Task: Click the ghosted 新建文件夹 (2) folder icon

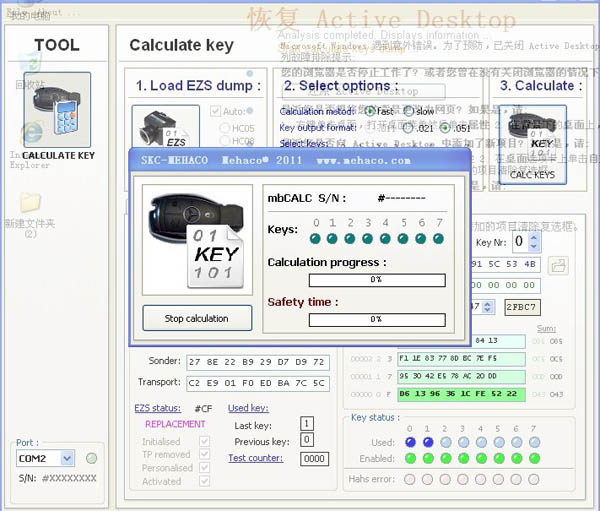Action: [31, 202]
